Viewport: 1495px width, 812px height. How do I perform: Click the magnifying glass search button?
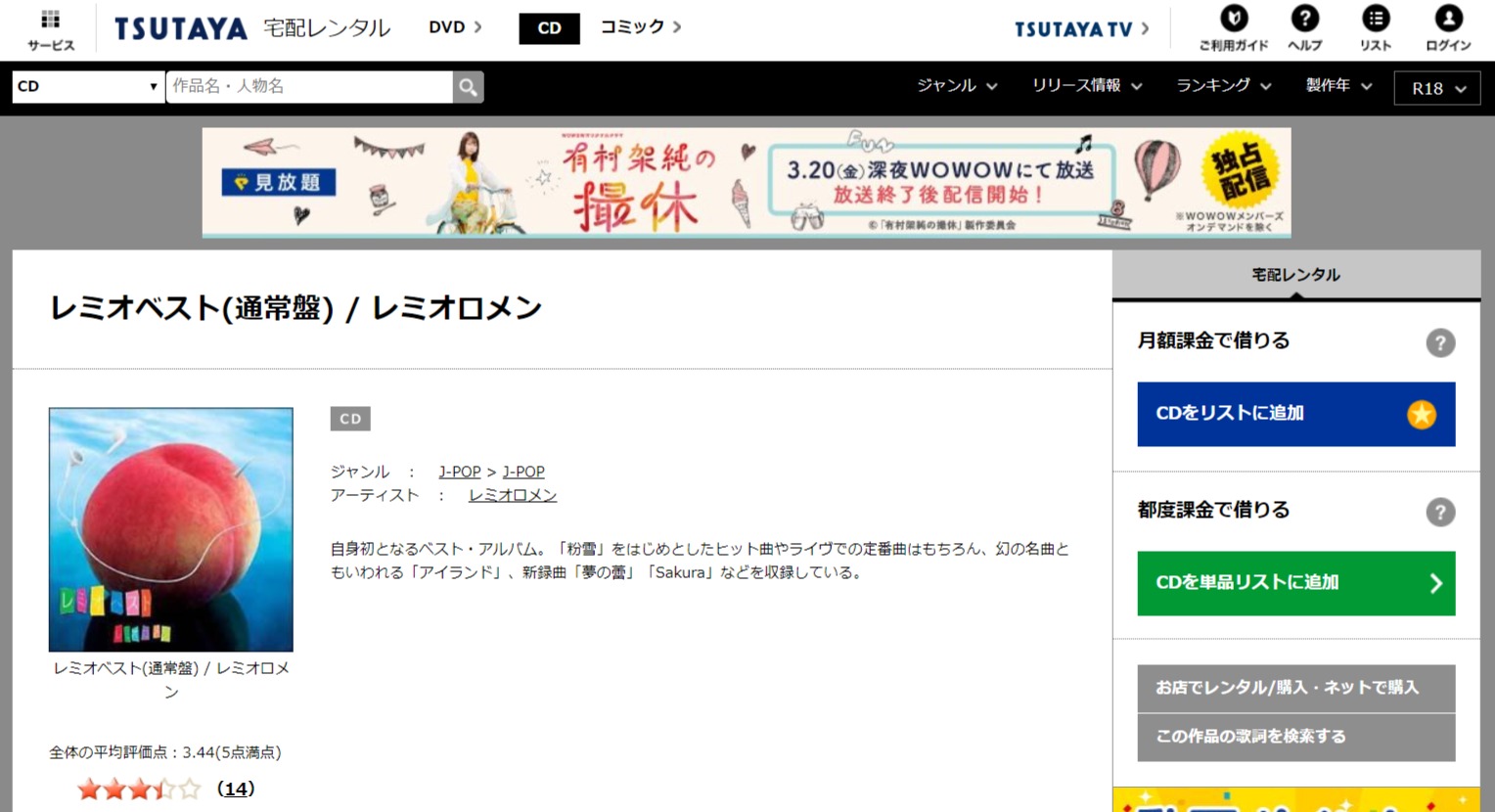click(x=468, y=87)
